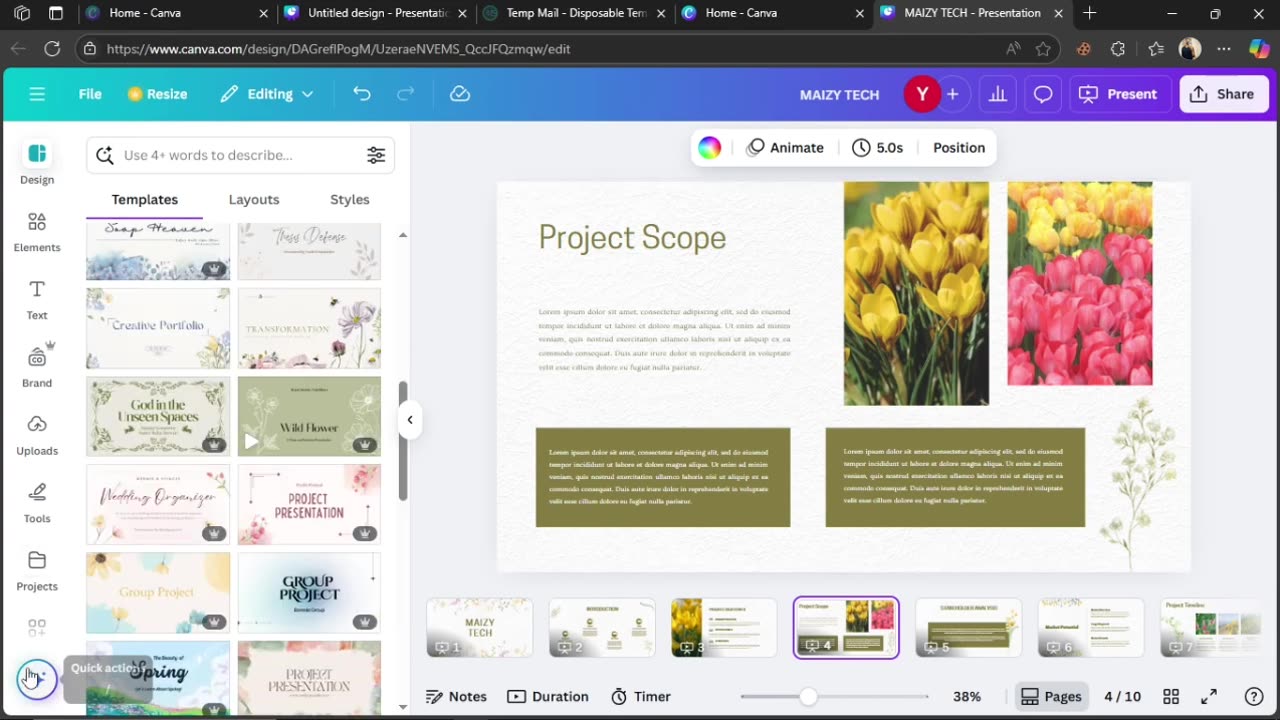Image resolution: width=1280 pixels, height=720 pixels.
Task: Select the pink Project Presentation template
Action: [309, 504]
